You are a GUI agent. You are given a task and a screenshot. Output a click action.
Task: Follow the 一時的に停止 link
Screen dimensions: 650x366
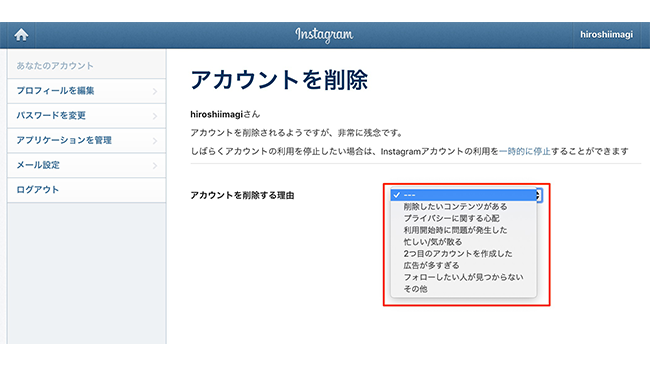[525, 151]
